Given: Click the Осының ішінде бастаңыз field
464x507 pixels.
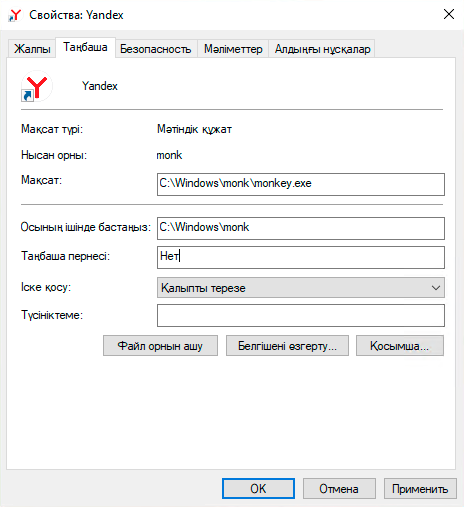Looking at the screenshot, I should [301, 228].
